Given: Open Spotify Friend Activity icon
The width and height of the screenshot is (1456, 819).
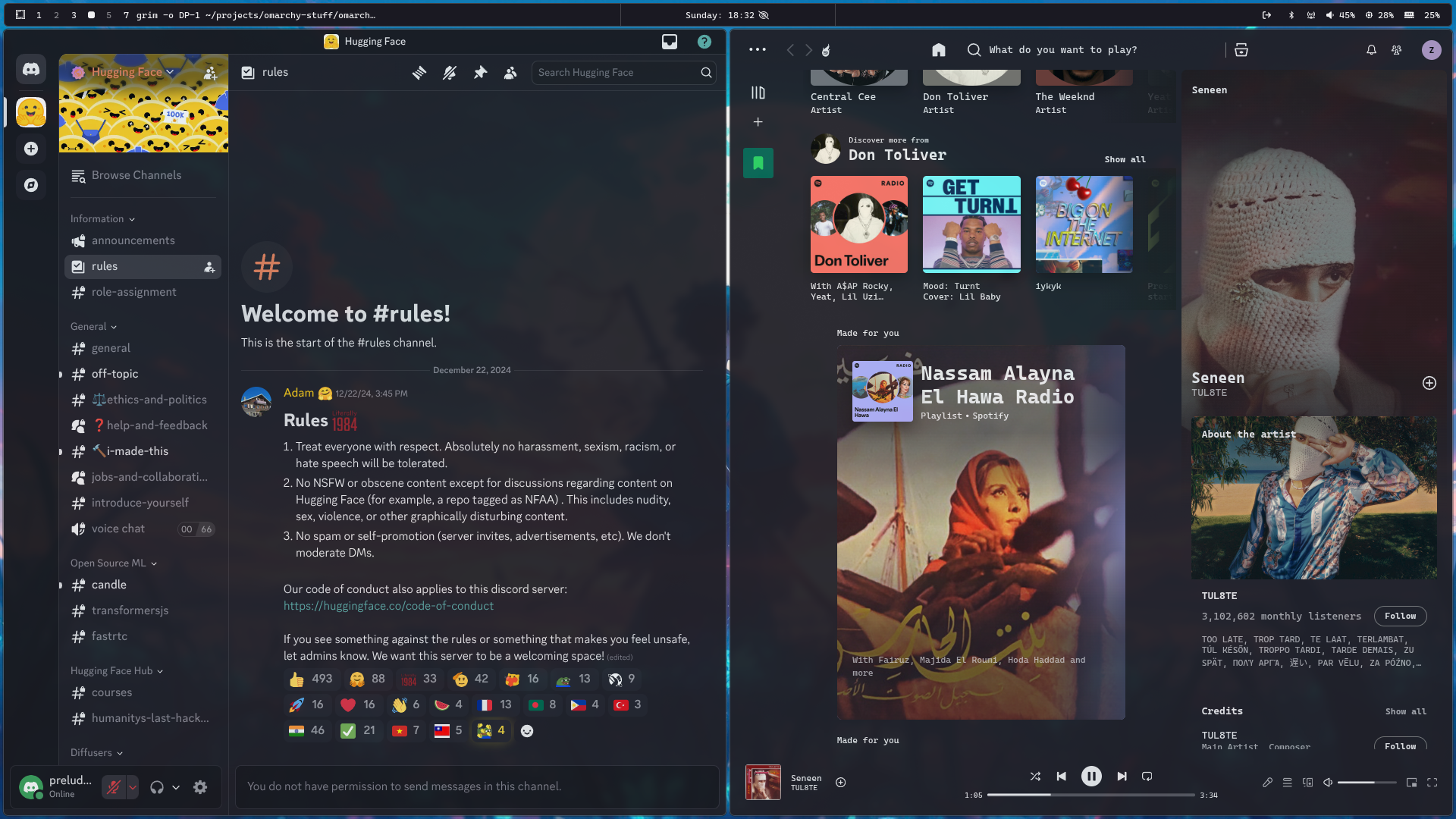Looking at the screenshot, I should click(x=1397, y=50).
